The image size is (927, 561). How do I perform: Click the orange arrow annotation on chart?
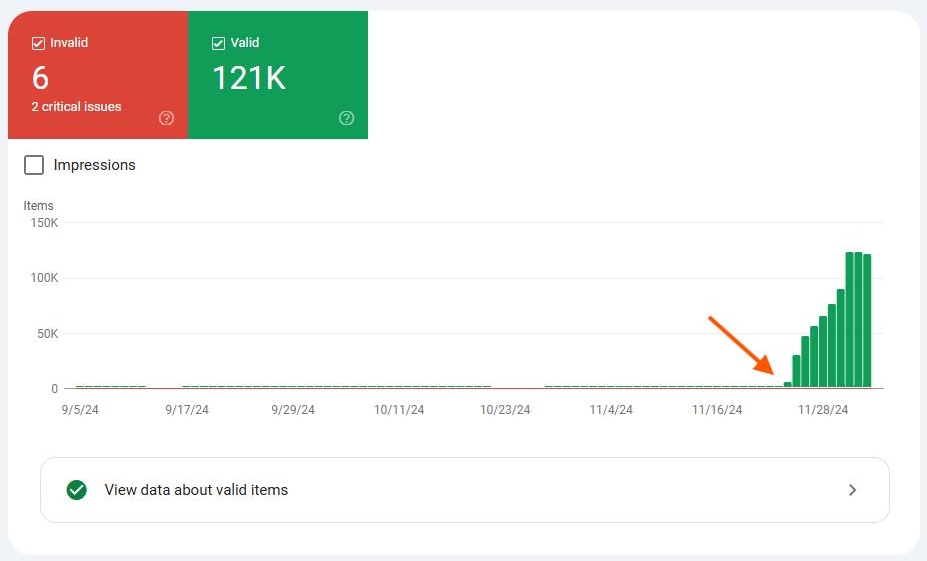pyautogui.click(x=740, y=345)
